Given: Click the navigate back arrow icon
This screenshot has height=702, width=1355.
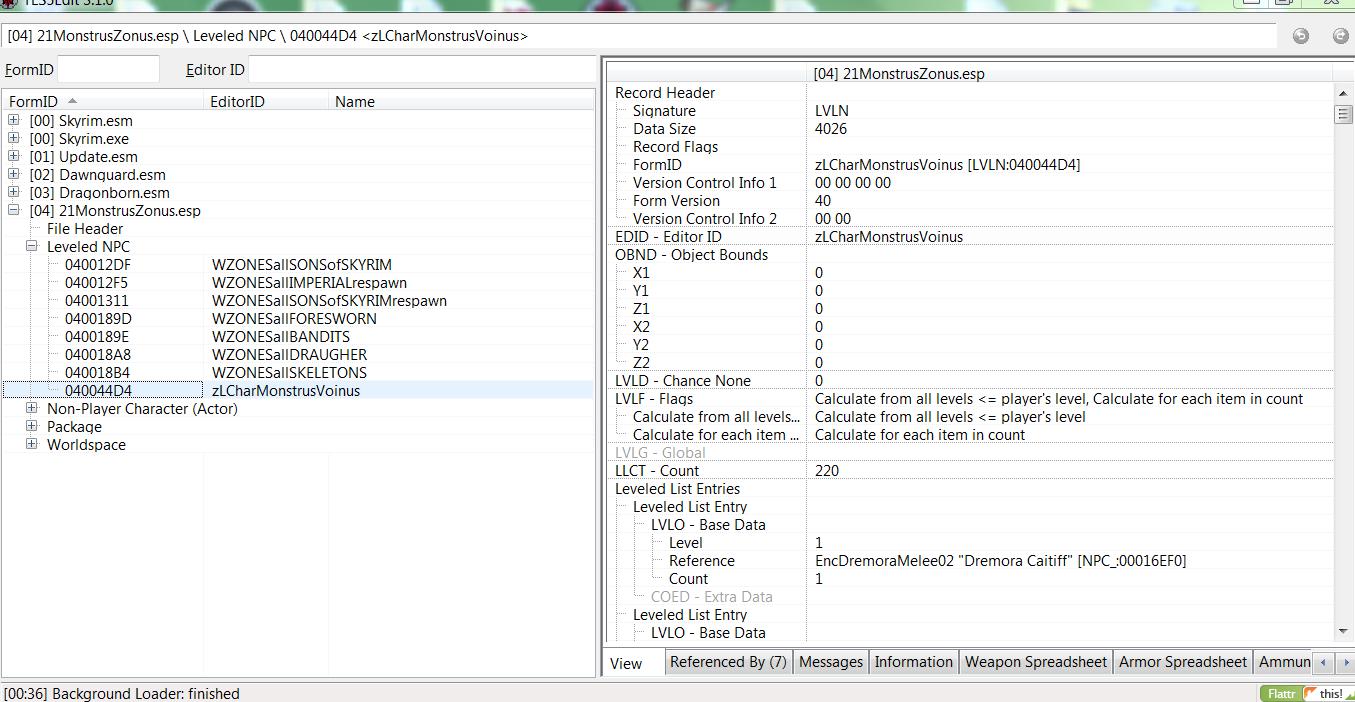Looking at the screenshot, I should click(x=1300, y=36).
